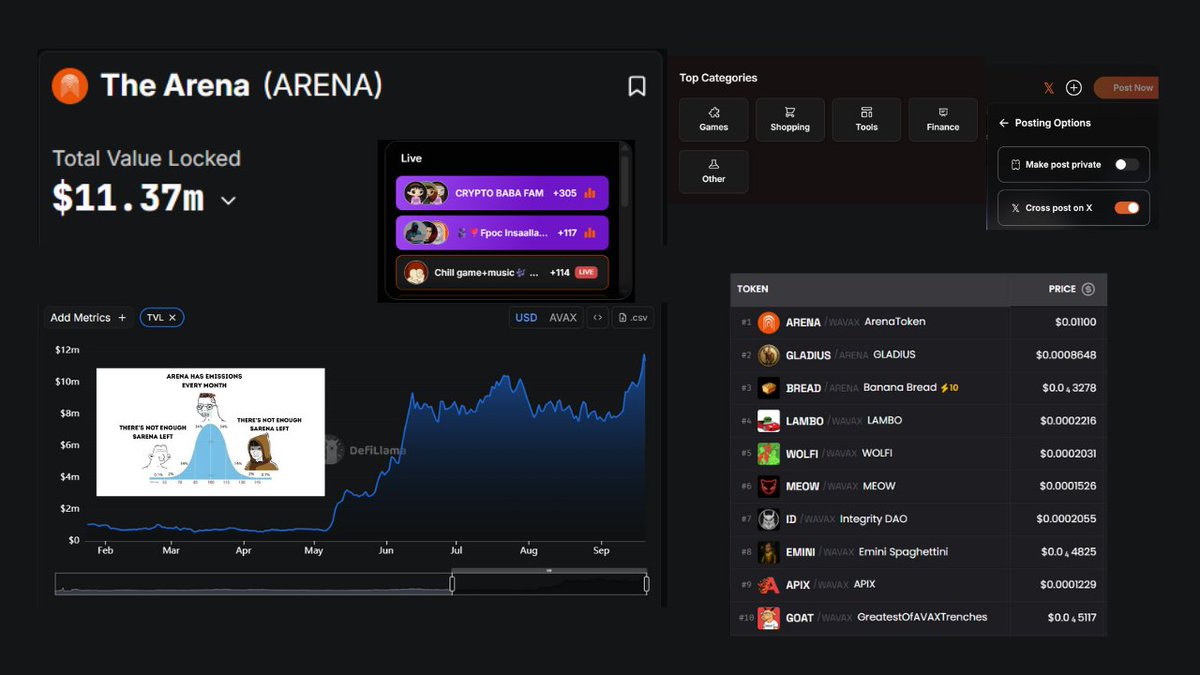1200x675 pixels.
Task: Click the GreatestOfAVAXTrenches token name
Action: pos(922,617)
